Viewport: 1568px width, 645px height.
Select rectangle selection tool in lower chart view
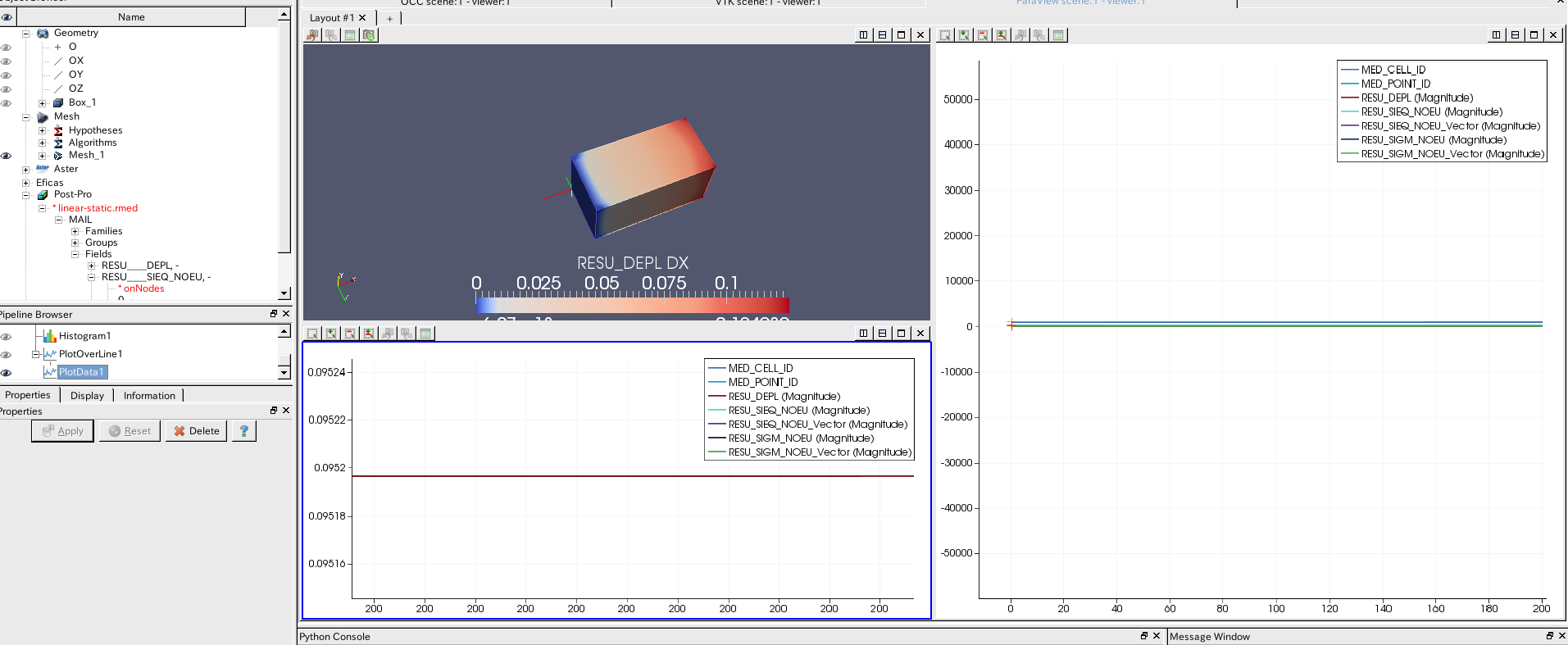pos(312,334)
